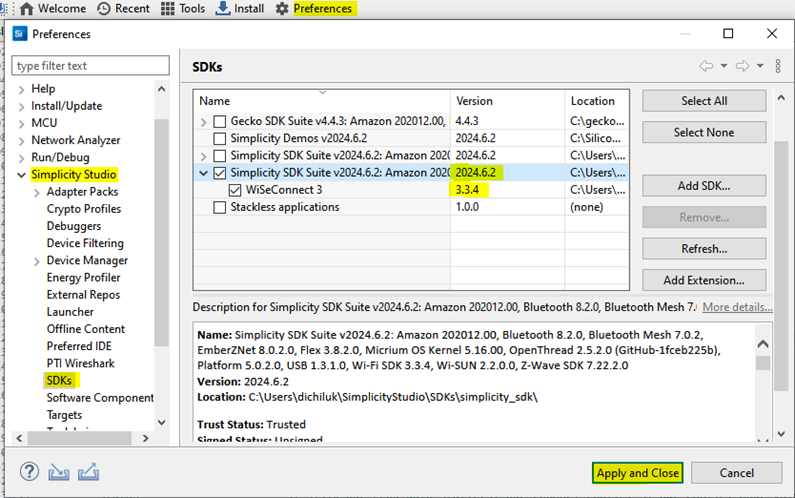Open the Tools grid icon

[167, 9]
